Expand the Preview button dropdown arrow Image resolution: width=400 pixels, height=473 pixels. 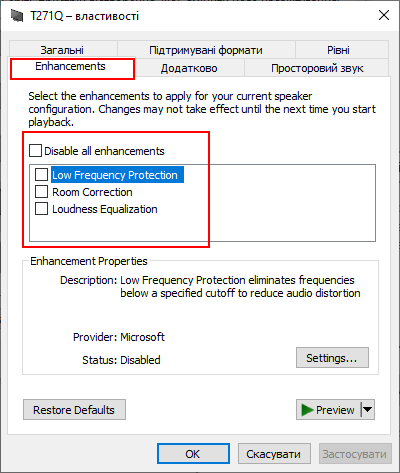(x=368, y=409)
